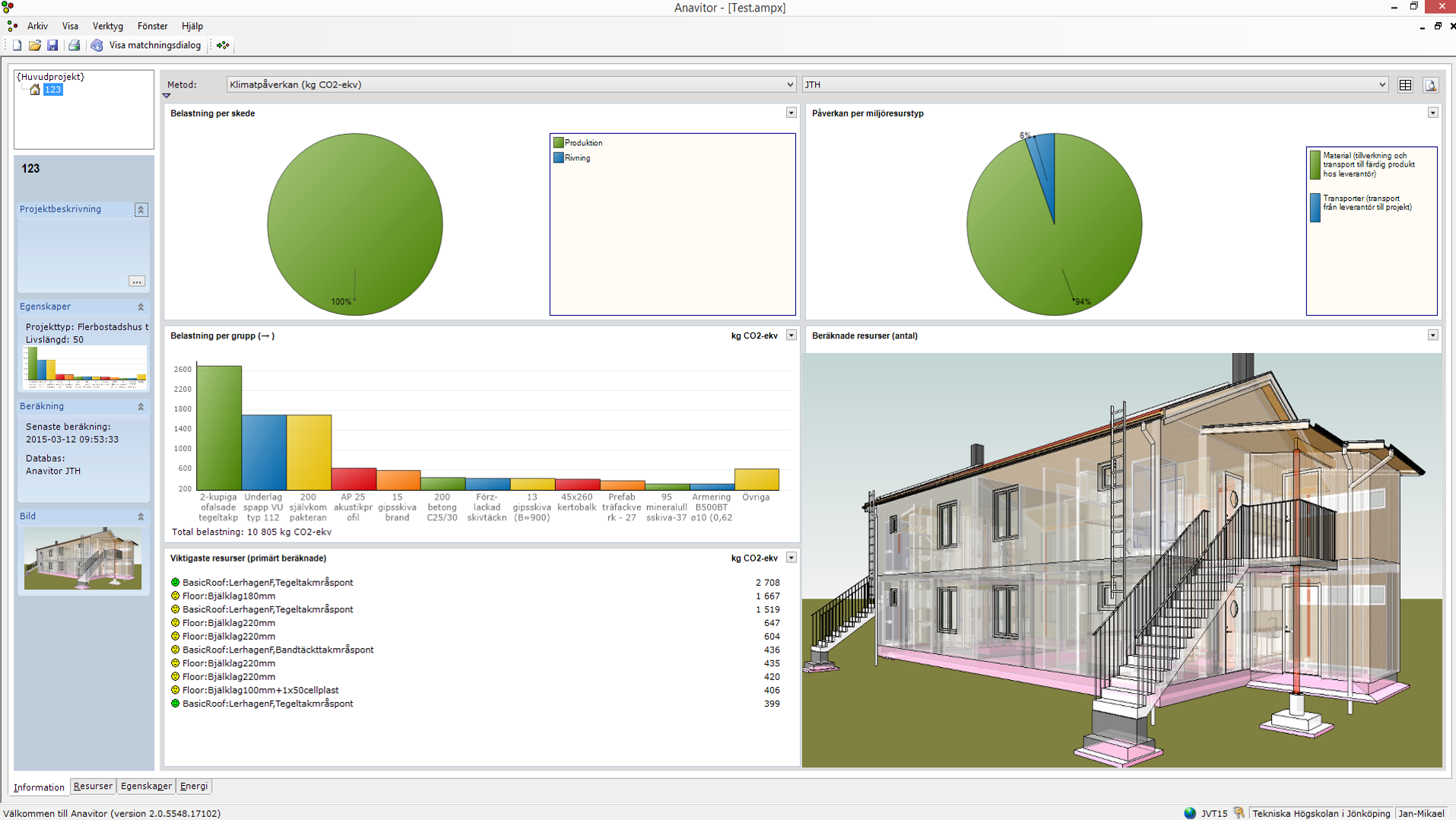
Task: Click Jan-Mikael in the status bar
Action: 1421,813
